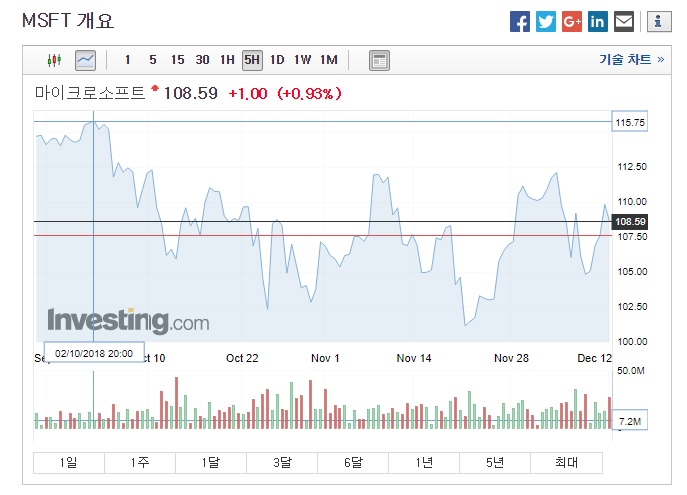Open the 기술 차트 link

[x=631, y=59]
